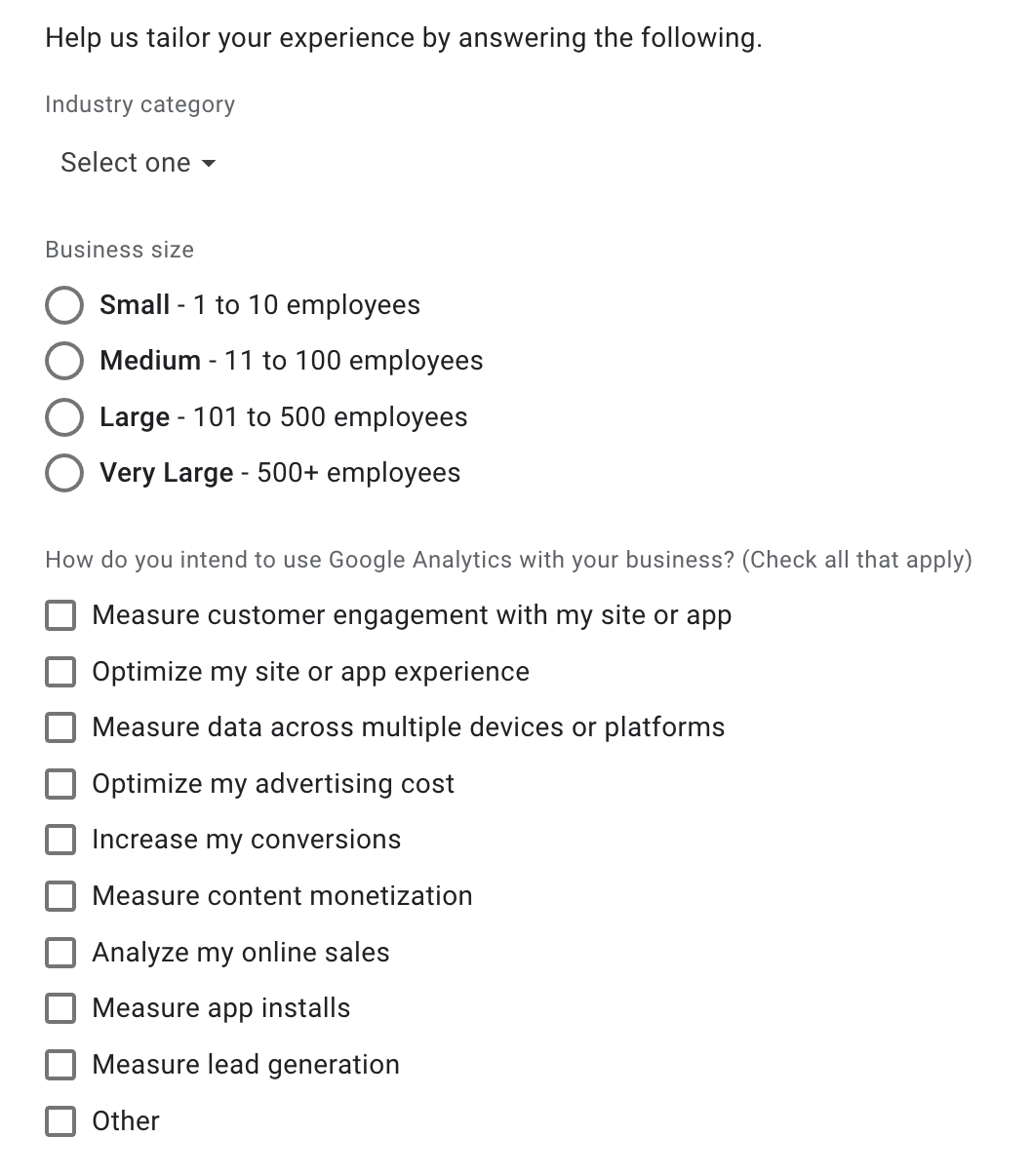Choose Medium - 11 to 100 employees radio

pyautogui.click(x=63, y=361)
